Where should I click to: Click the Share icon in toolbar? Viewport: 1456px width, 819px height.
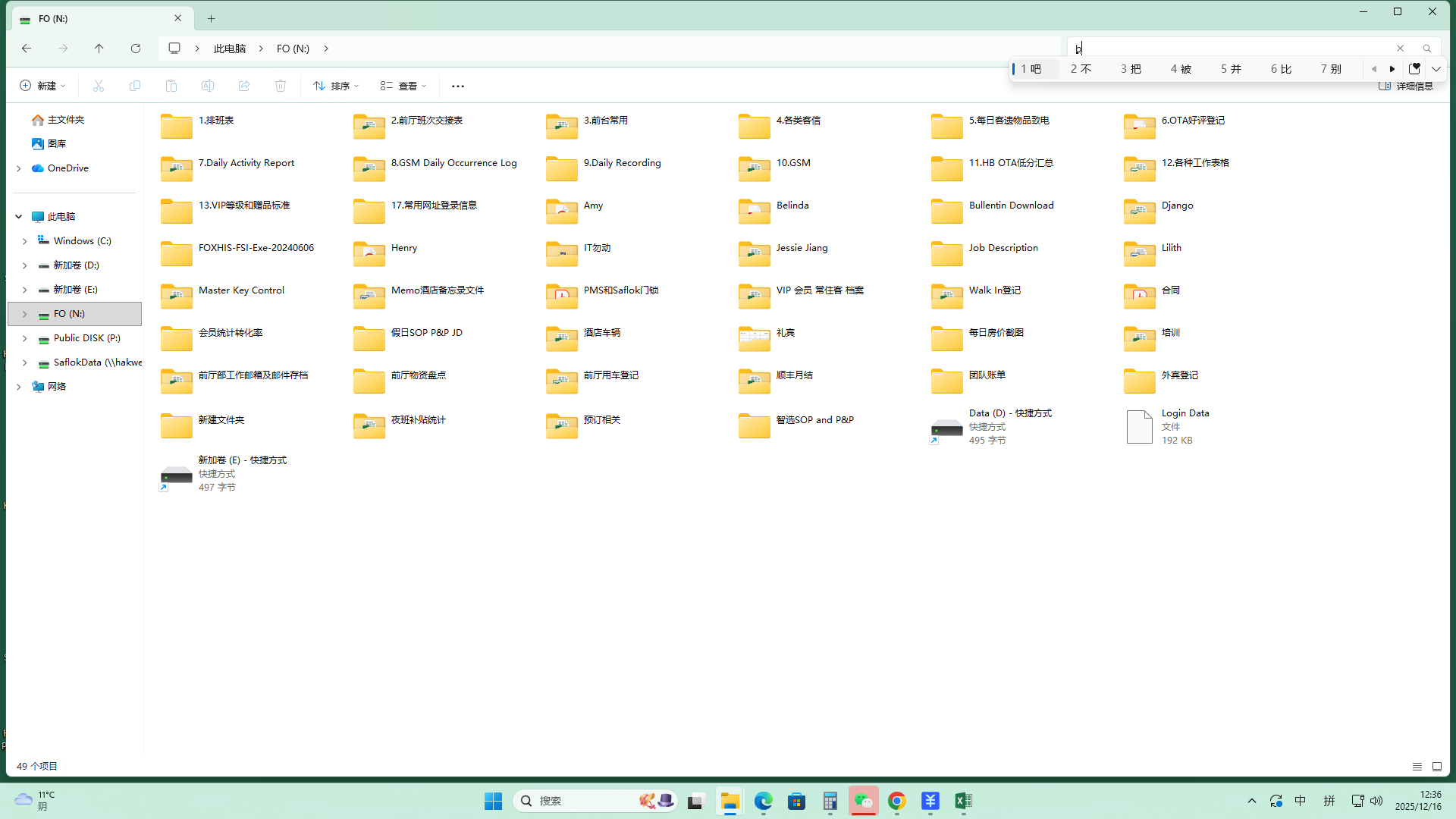coord(244,86)
